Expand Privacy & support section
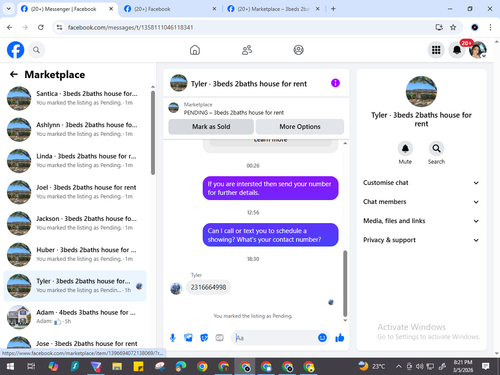The image size is (500, 375). pyautogui.click(x=421, y=240)
